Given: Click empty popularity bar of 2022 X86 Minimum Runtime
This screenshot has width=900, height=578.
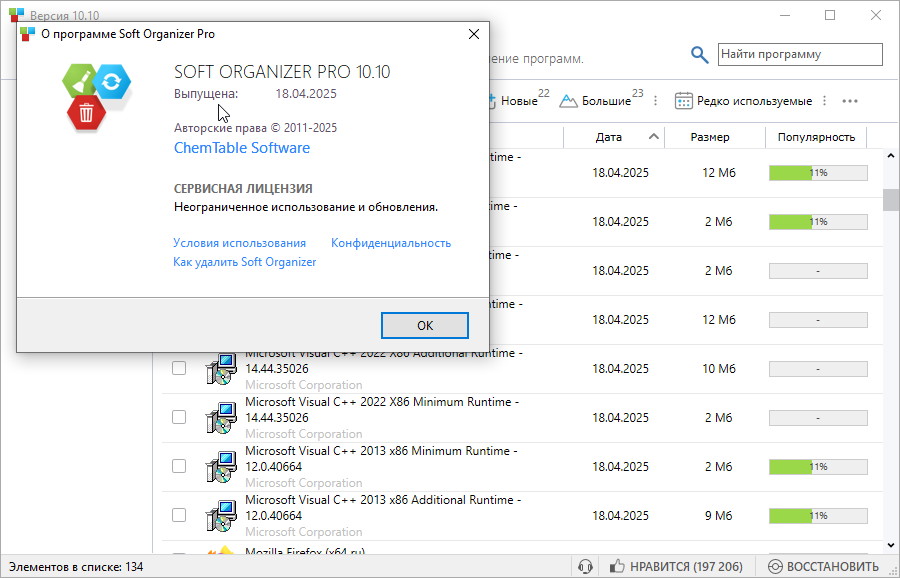Looking at the screenshot, I should pos(818,417).
